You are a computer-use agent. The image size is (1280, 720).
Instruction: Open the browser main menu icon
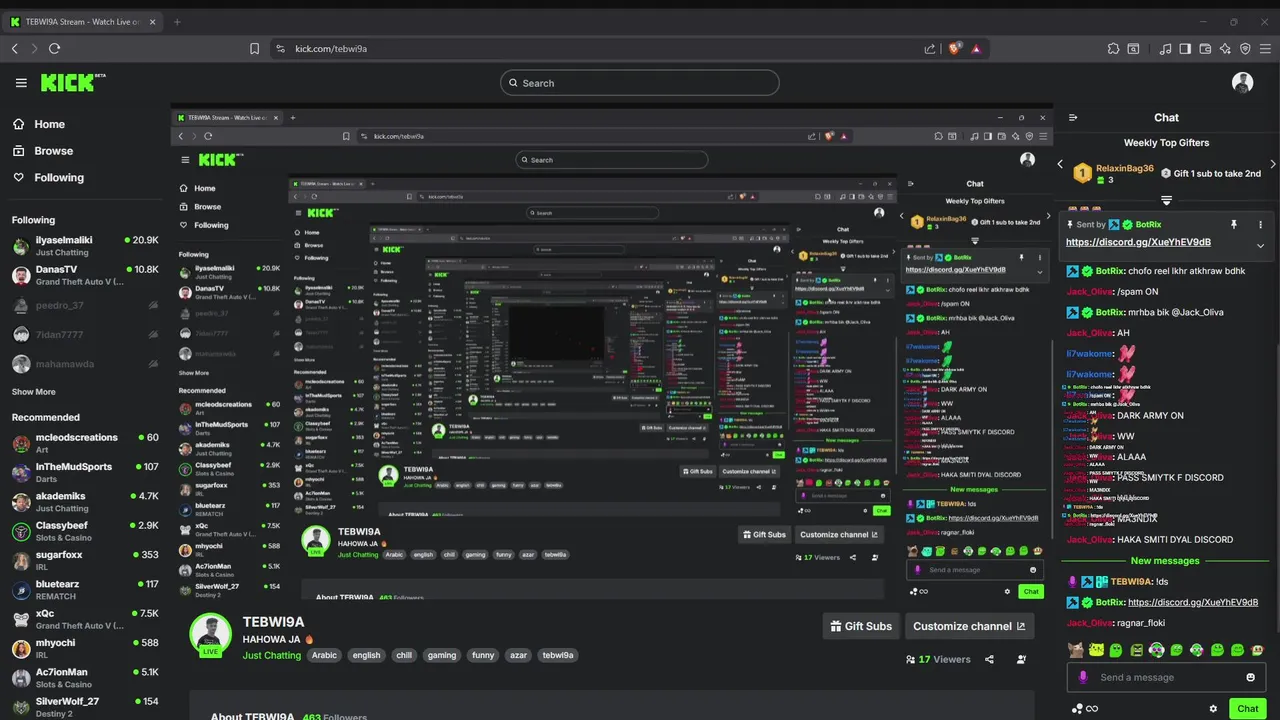point(1265,48)
